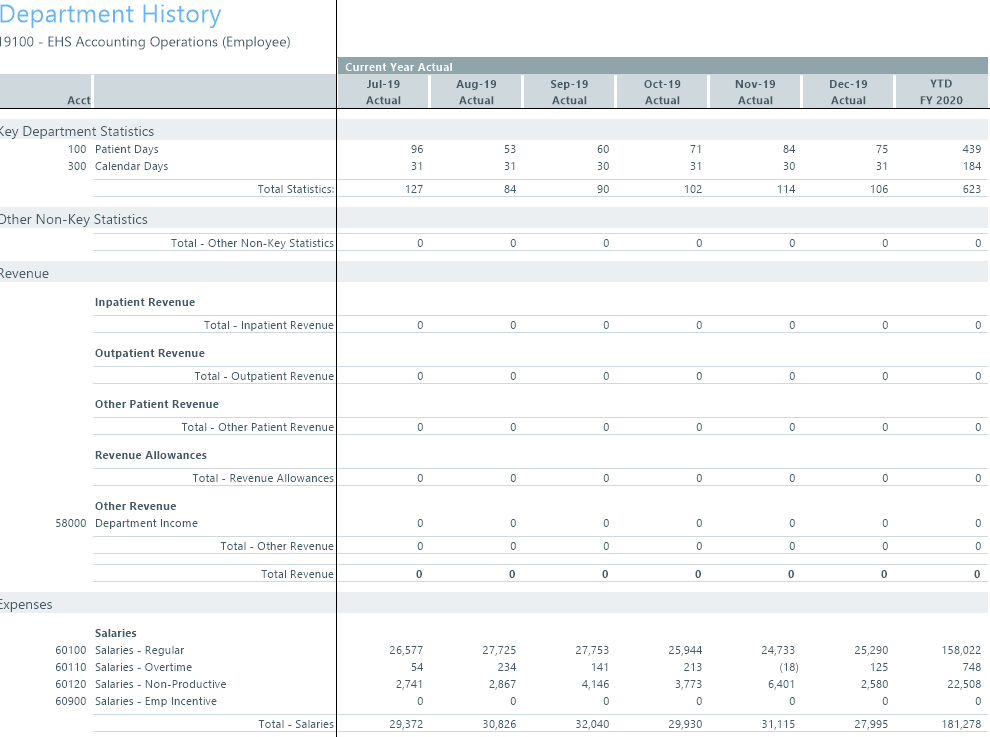Click the Other Non-Key Statistics section header
990x737 pixels.
point(74,219)
